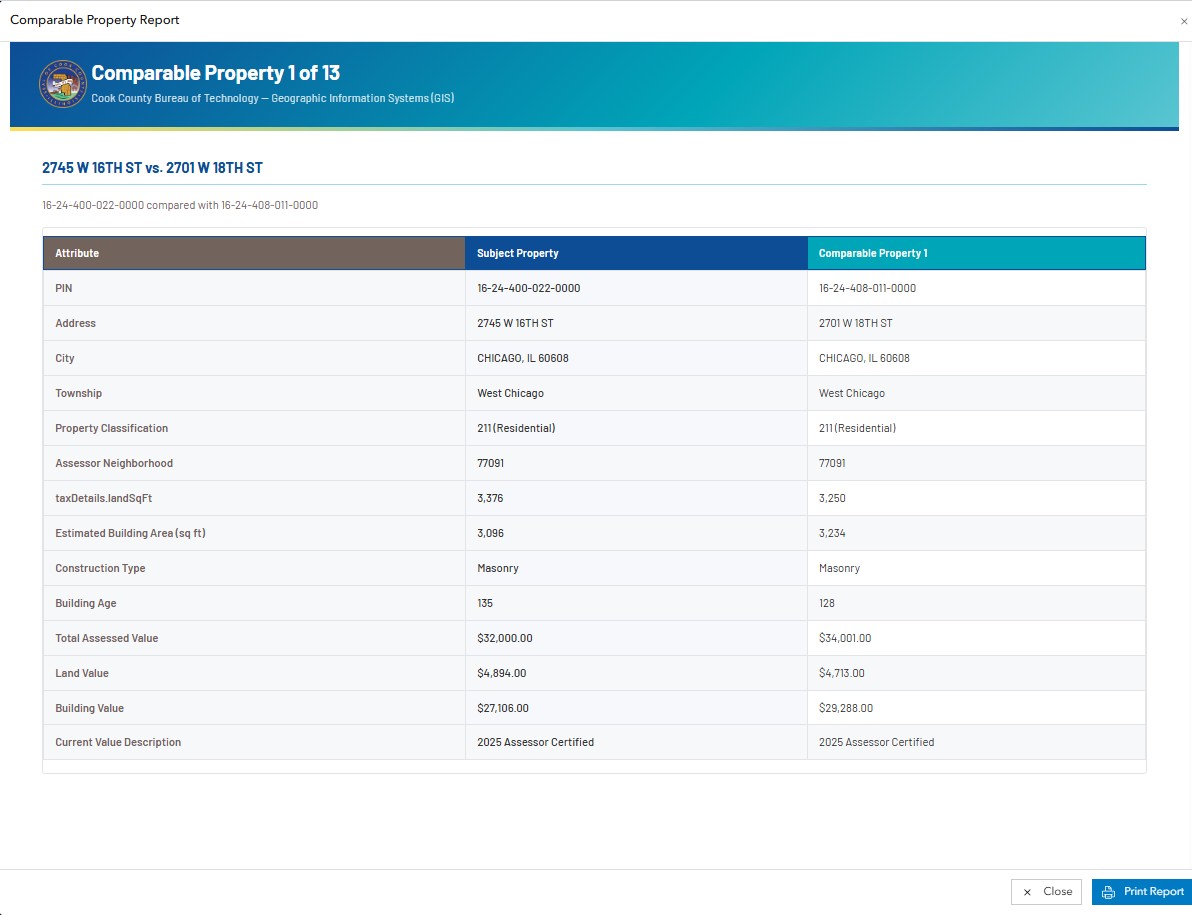The image size is (1192, 915).
Task: Click the Township attribute label
Action: tap(78, 393)
